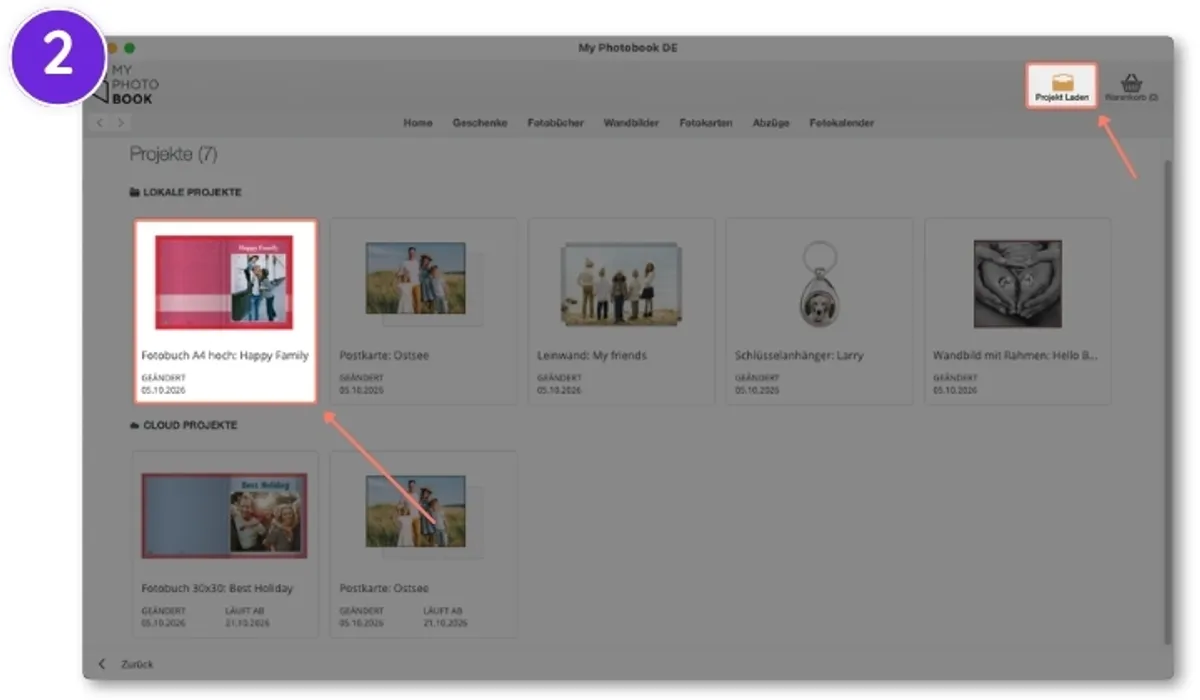Click the My Photobook logo
1200x700 pixels.
[125, 85]
